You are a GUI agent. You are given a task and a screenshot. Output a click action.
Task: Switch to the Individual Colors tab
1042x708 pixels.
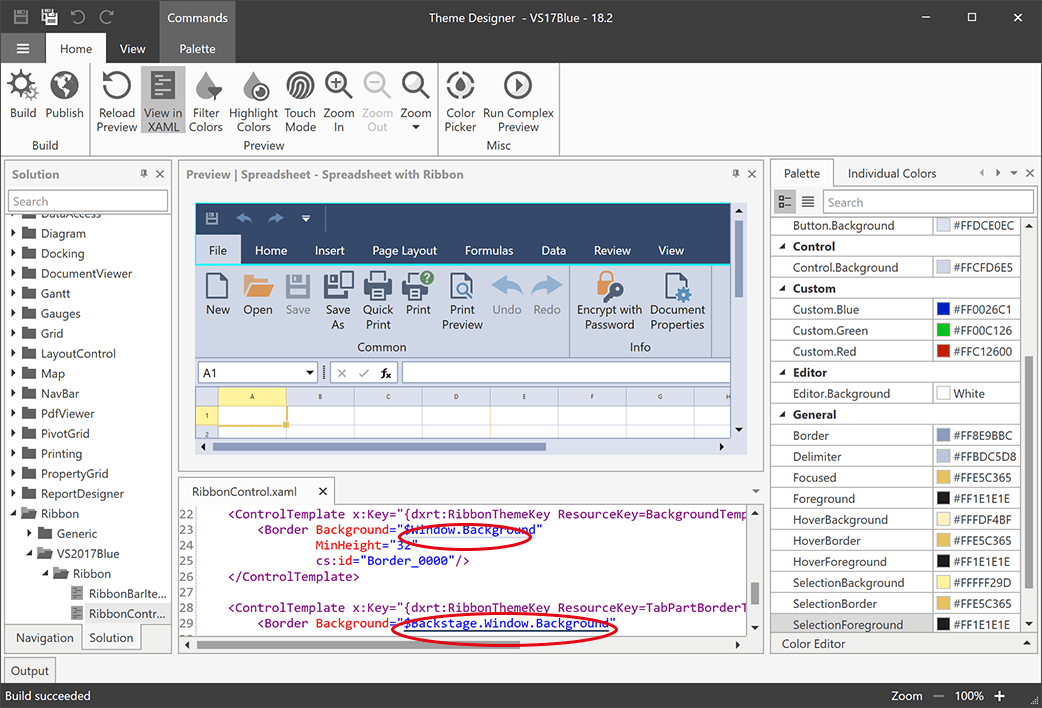tap(892, 172)
